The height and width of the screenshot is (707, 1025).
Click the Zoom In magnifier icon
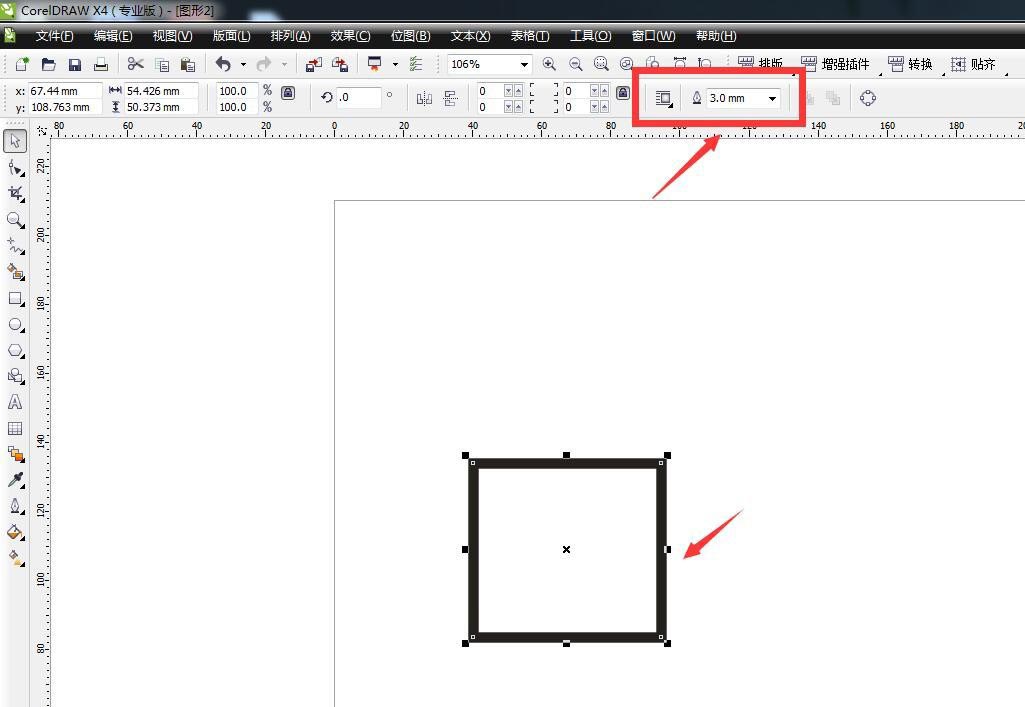point(549,64)
